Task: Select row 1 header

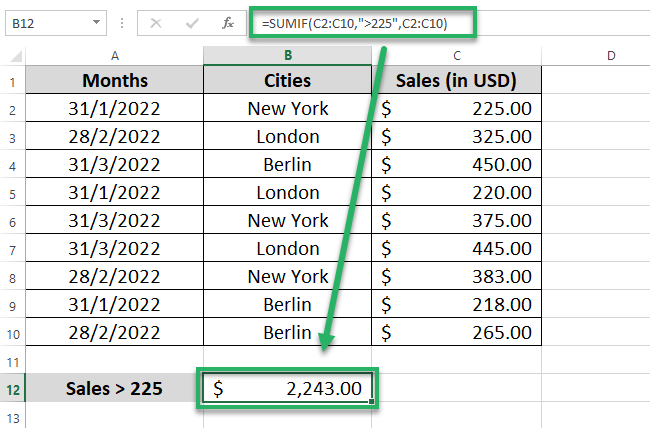Action: click(x=12, y=82)
